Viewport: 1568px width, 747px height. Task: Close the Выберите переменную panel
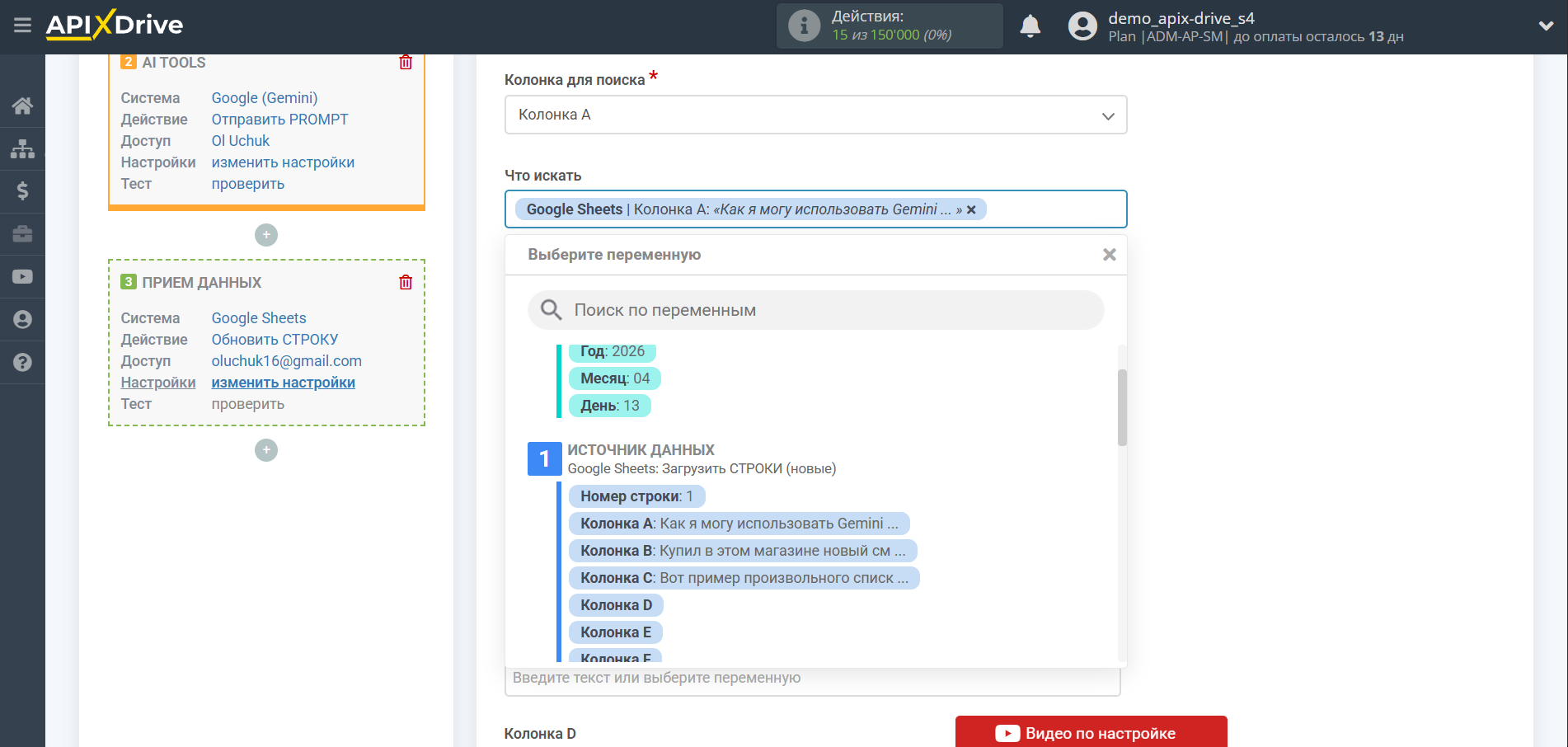(x=1109, y=255)
